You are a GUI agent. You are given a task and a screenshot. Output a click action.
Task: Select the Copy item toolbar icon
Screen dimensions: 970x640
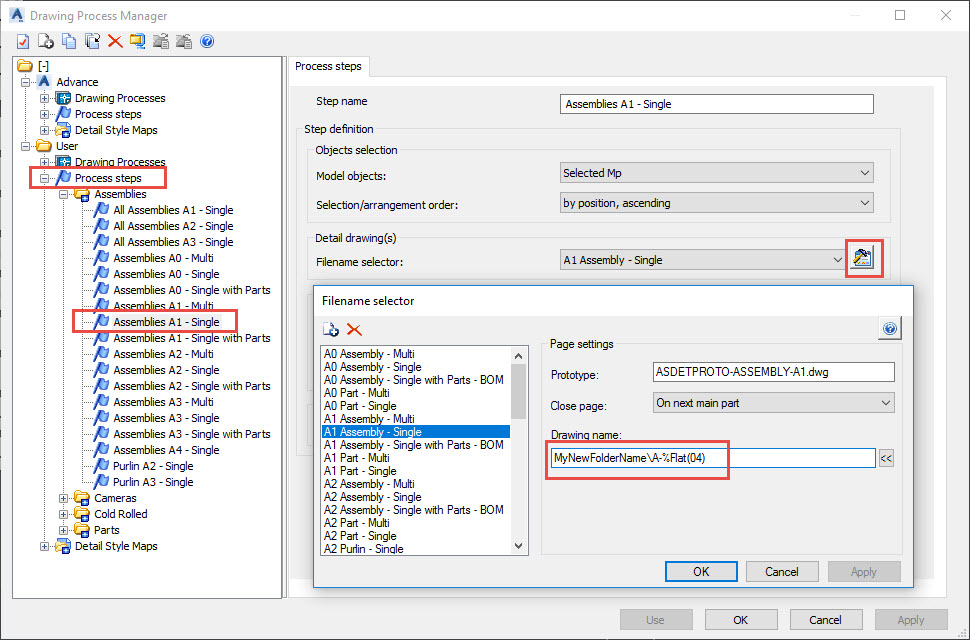pos(68,41)
